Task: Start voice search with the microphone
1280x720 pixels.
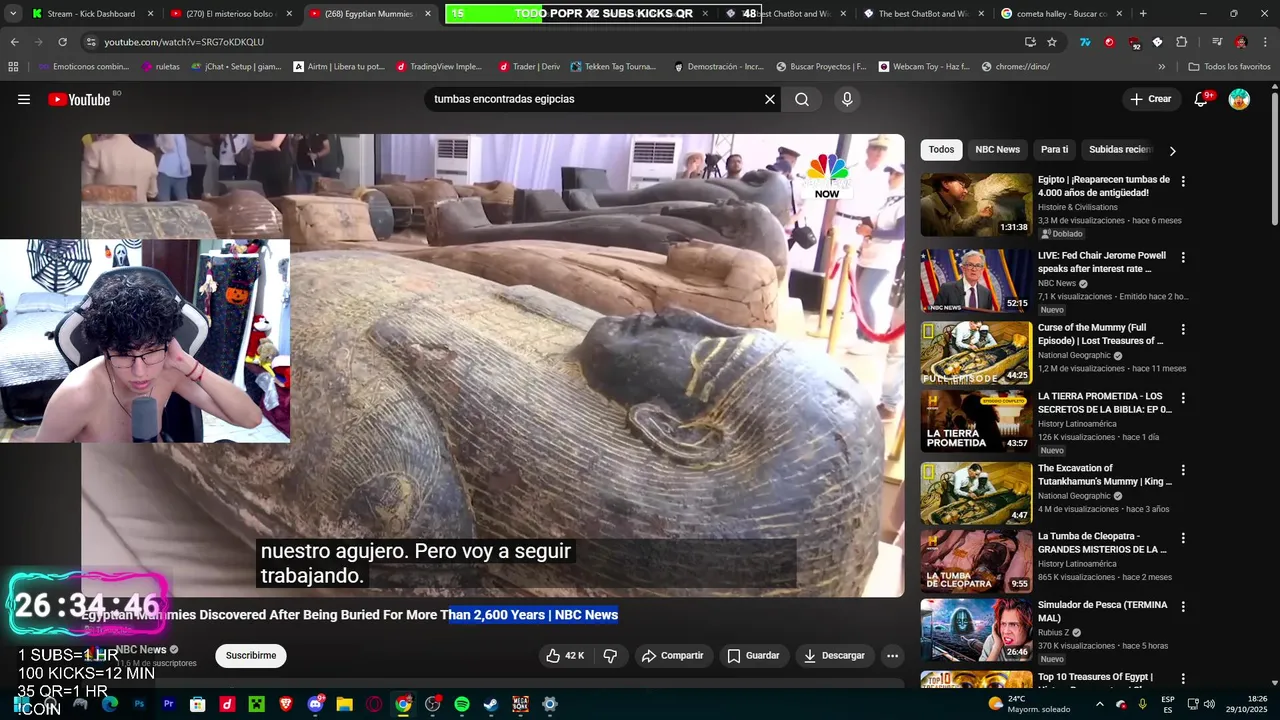Action: pyautogui.click(x=847, y=99)
